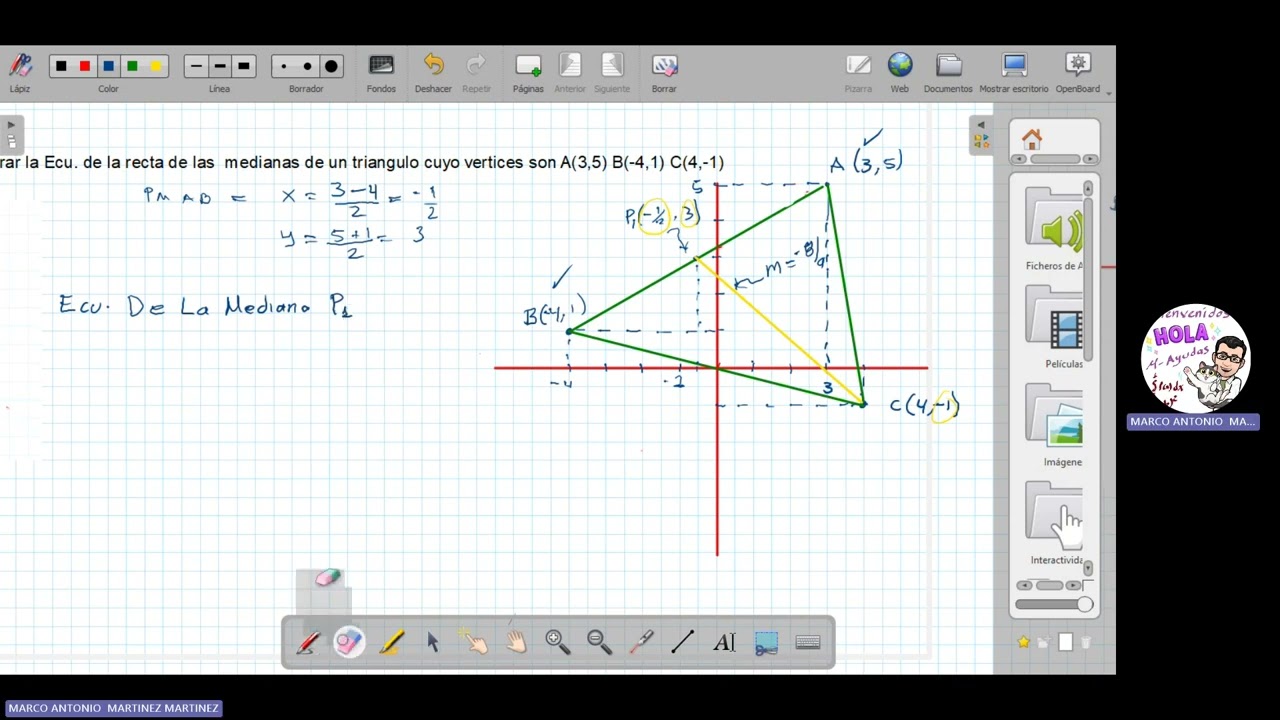This screenshot has height=720, width=1280.
Task: Click the breadcrumb scrollbar right arrow
Action: [x=1090, y=159]
